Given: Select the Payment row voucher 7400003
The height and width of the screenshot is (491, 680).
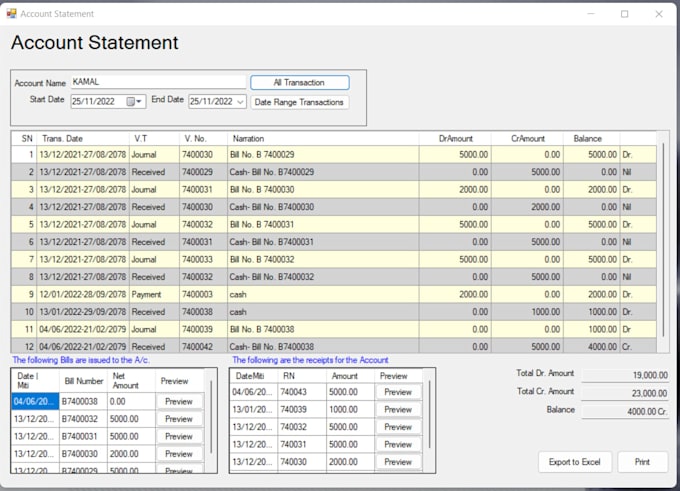Looking at the screenshot, I should tap(333, 295).
